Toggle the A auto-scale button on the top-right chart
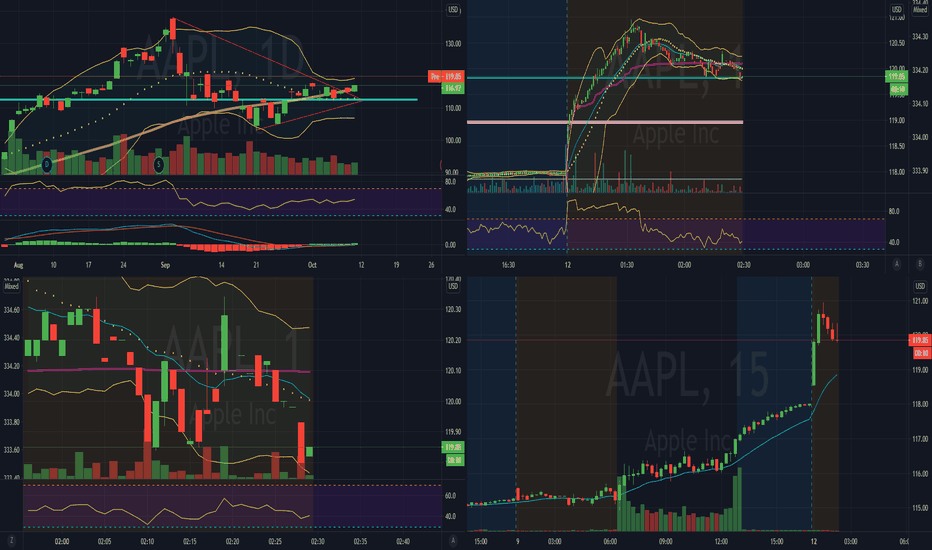This screenshot has height=550, width=932. tap(896, 264)
